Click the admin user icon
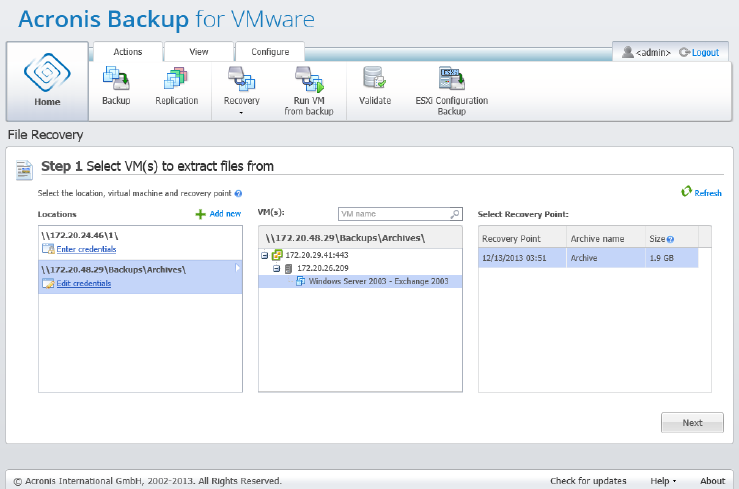This screenshot has height=489, width=739. click(627, 52)
